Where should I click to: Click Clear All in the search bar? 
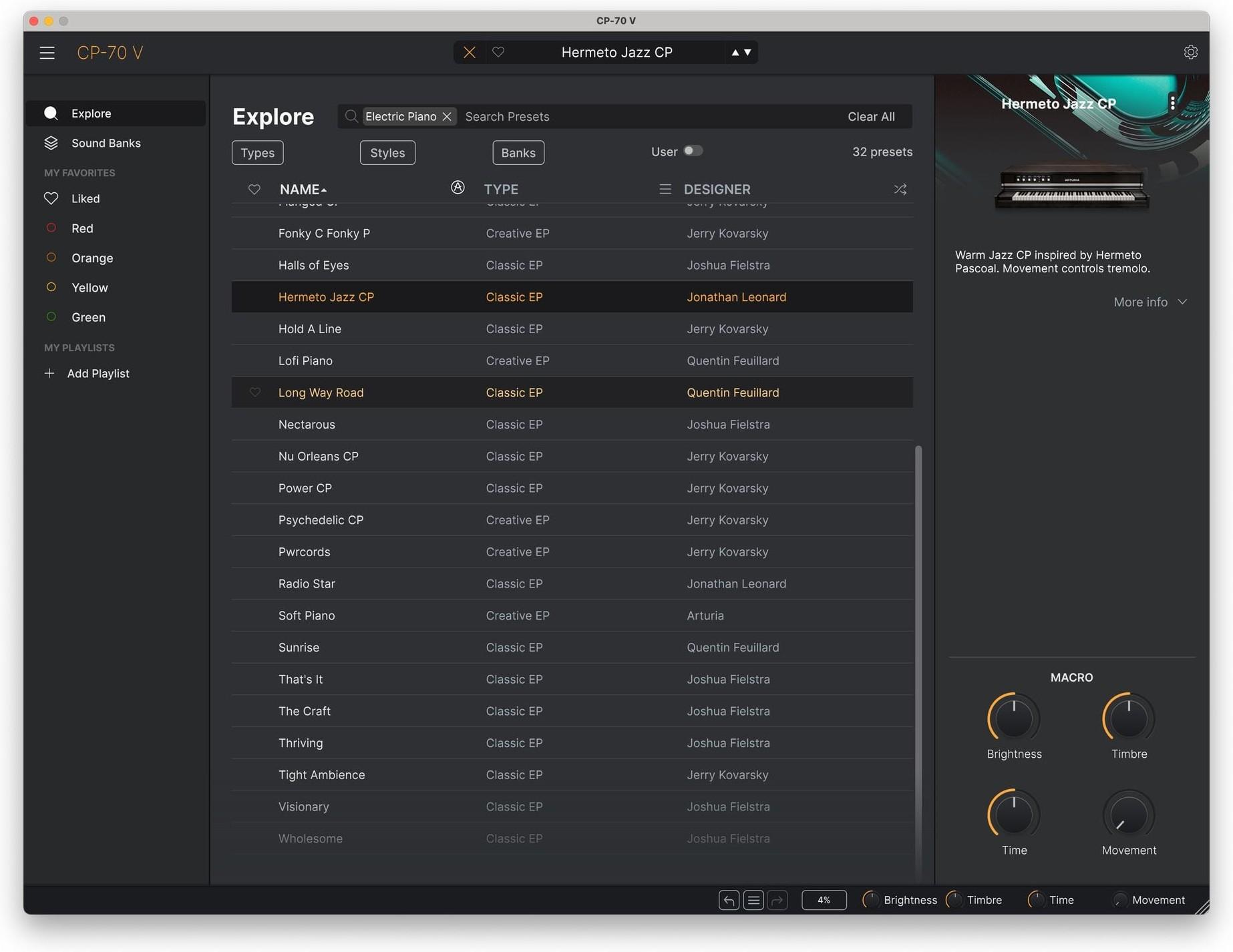pyautogui.click(x=871, y=116)
